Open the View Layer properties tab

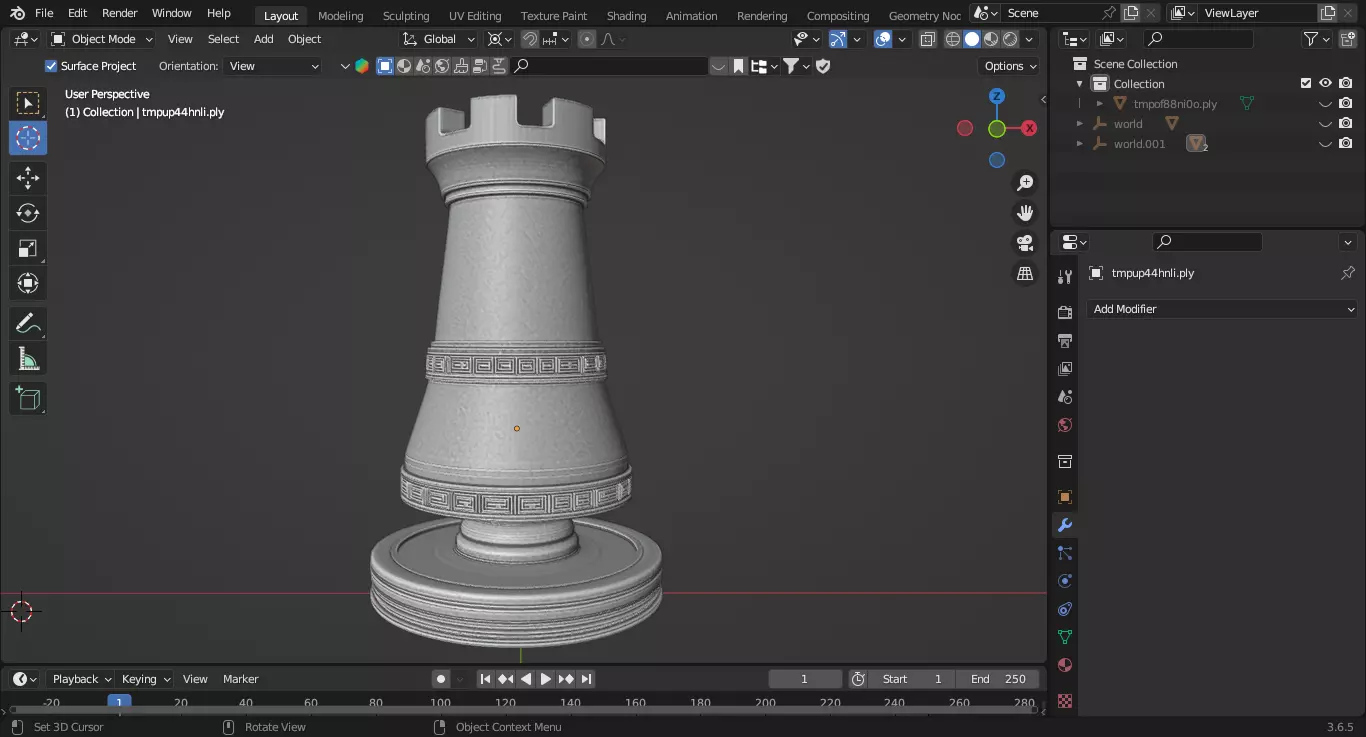tap(1064, 369)
